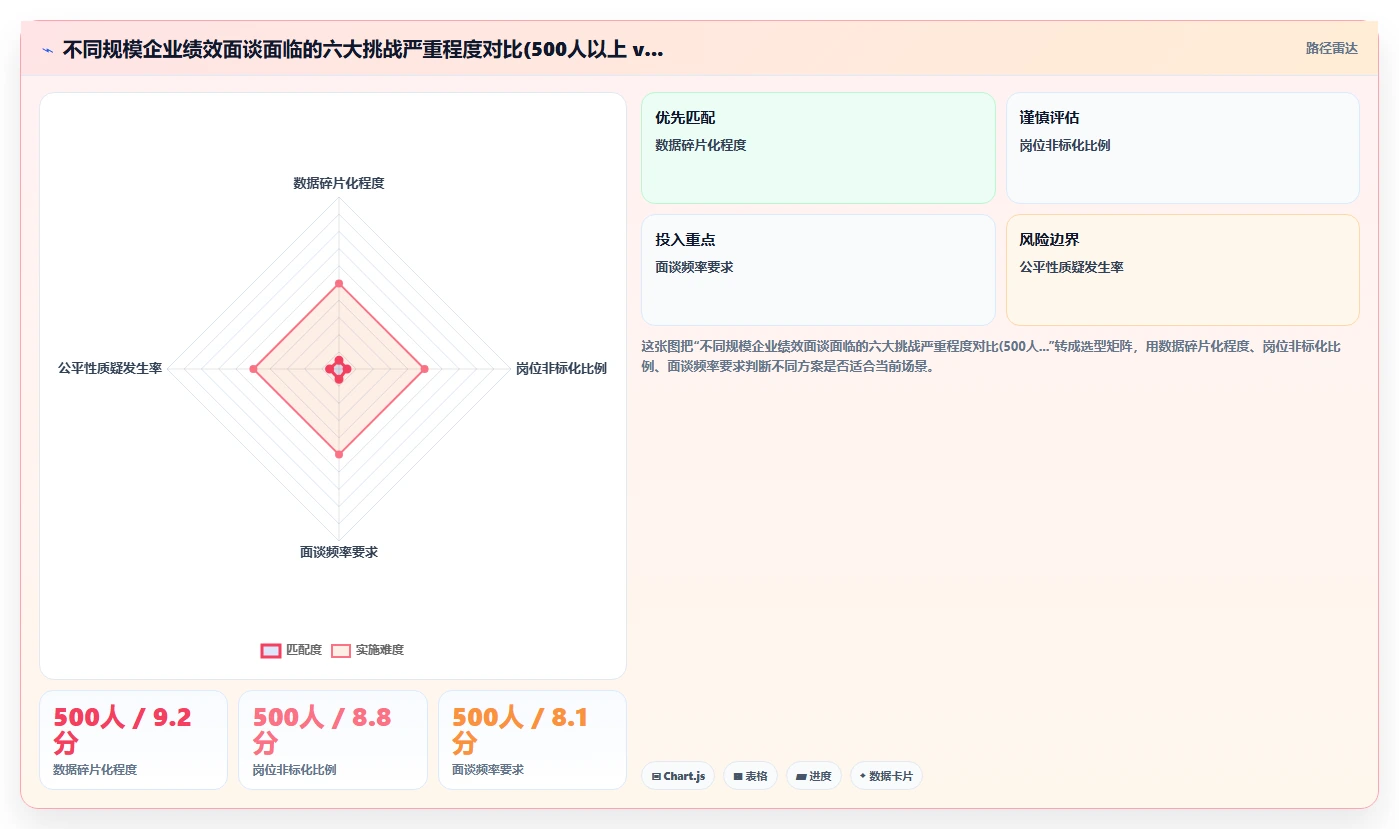Click the lightning icon beside the title
1399x829 pixels.
tap(47, 50)
